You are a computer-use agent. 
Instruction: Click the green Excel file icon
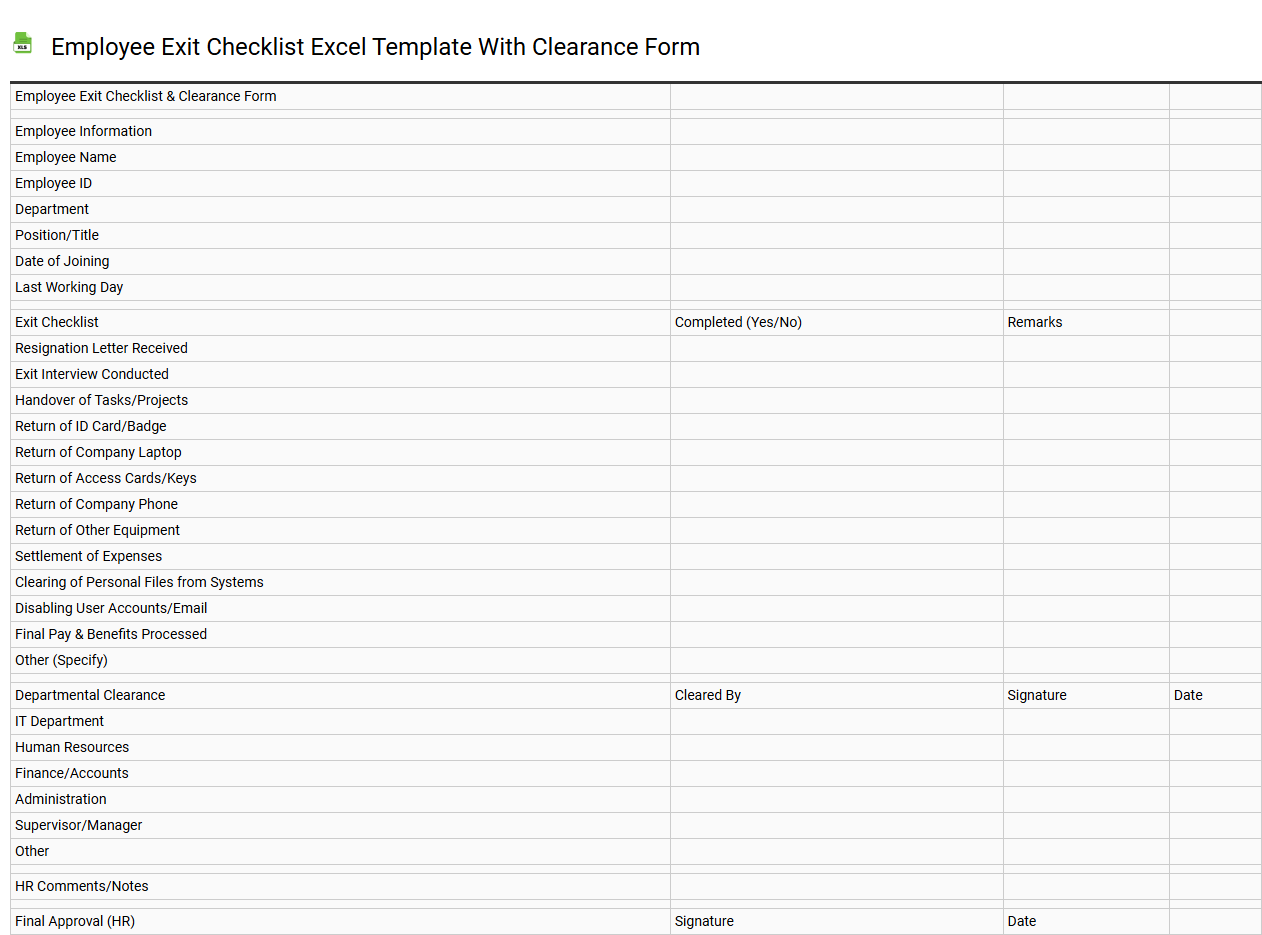22,42
